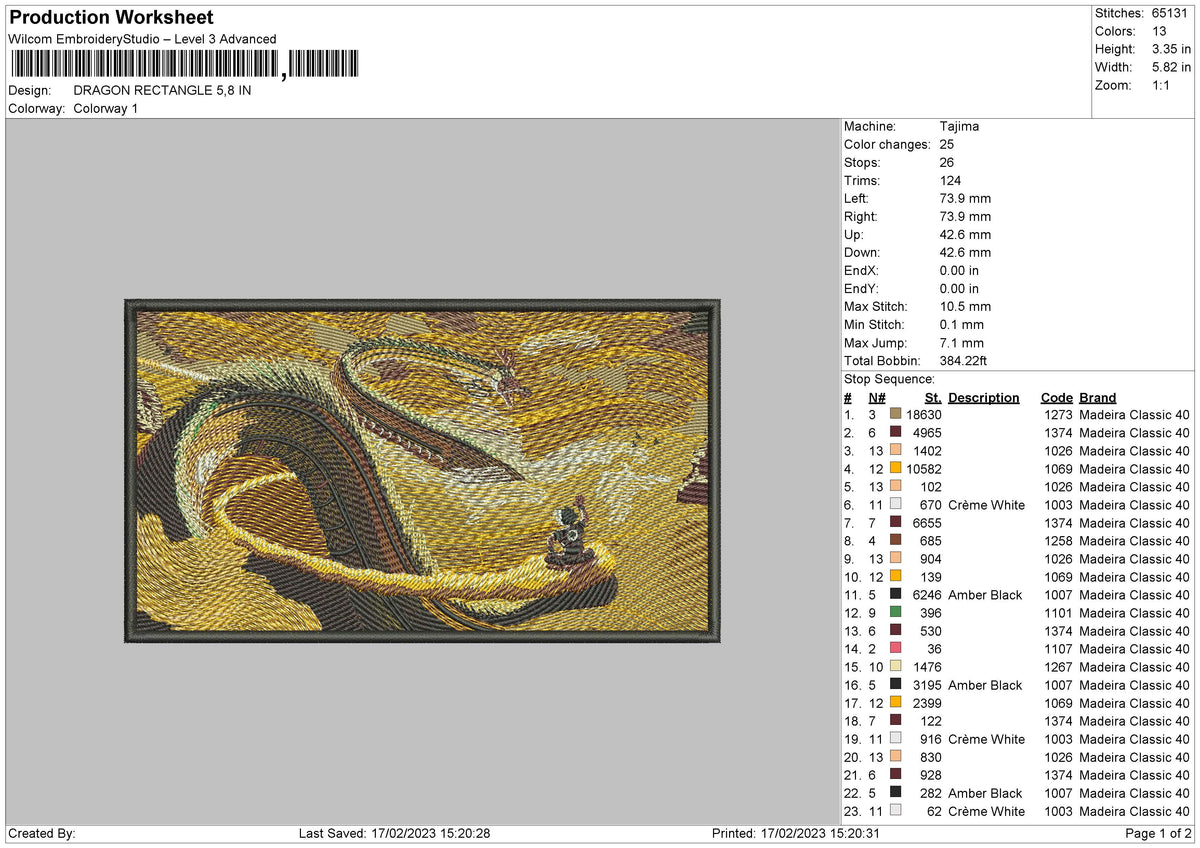Screen dimensions: 1200x848
Task: Click Madeira Classic 40 in stop row 23
Action: click(x=1135, y=810)
